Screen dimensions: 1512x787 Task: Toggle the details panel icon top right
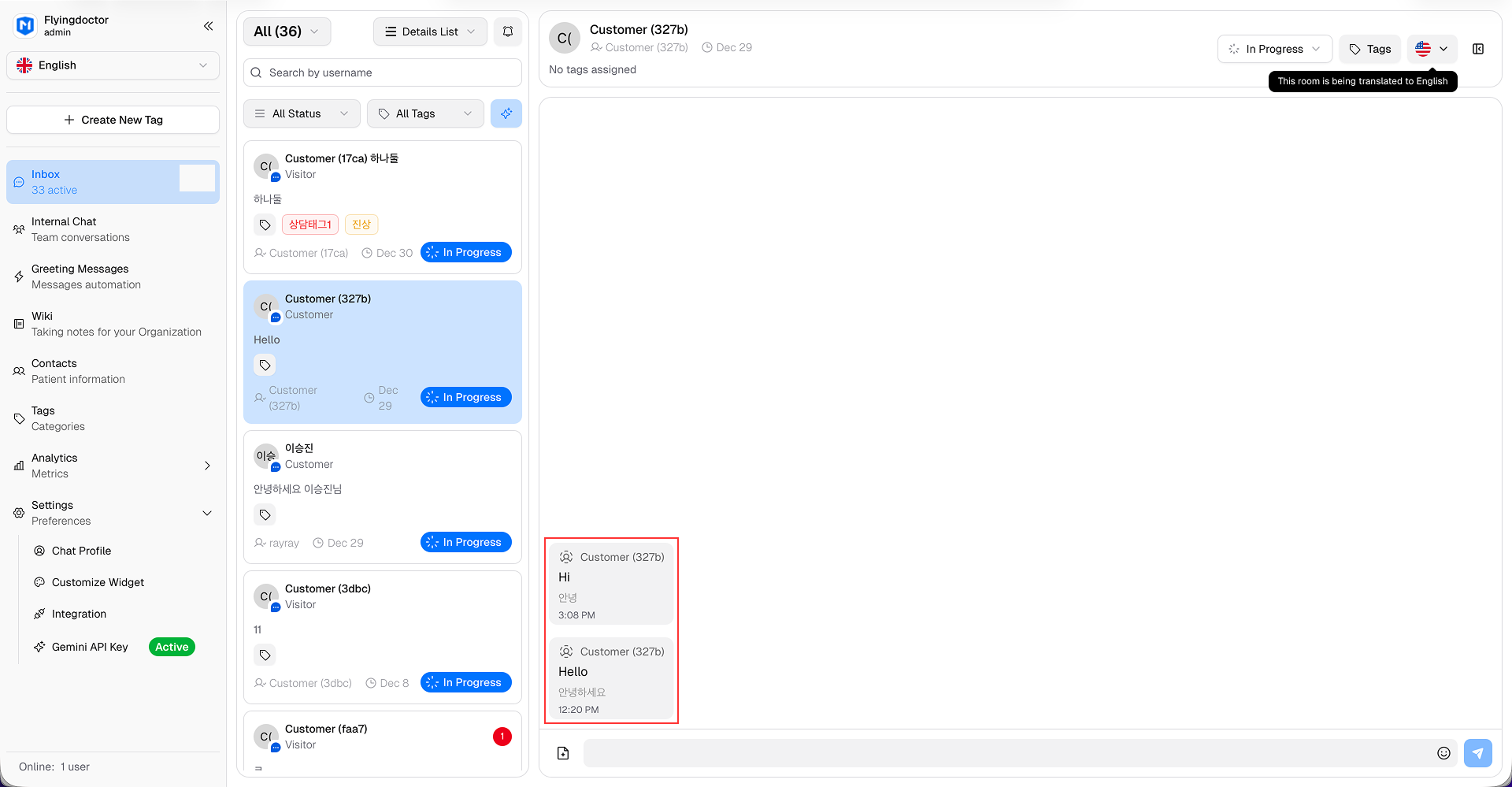1478,49
